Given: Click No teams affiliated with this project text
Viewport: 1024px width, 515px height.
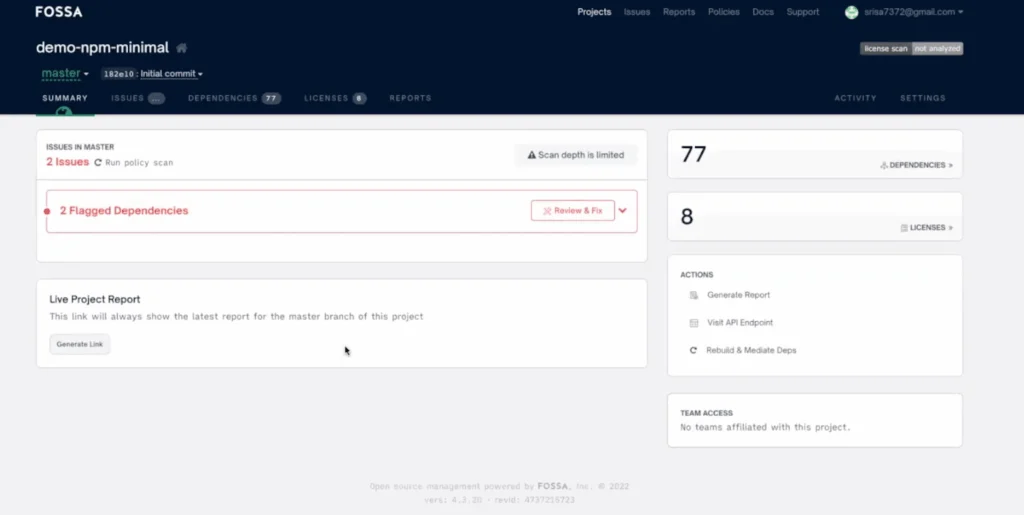Looking at the screenshot, I should point(765,428).
